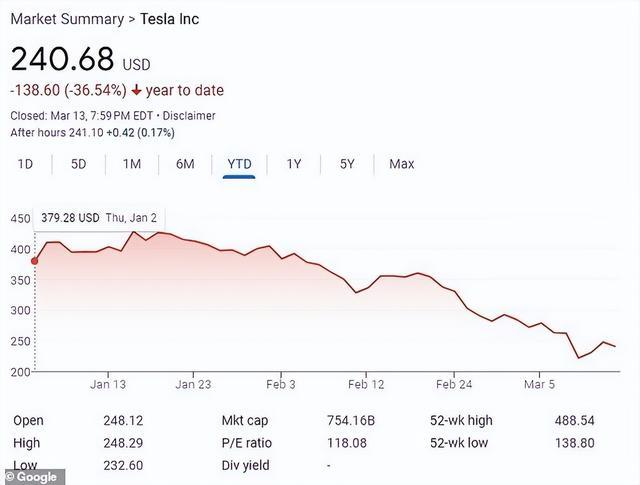Go to the Market Summary breadcrumb
Viewport: 640px width, 485px height.
(67, 19)
